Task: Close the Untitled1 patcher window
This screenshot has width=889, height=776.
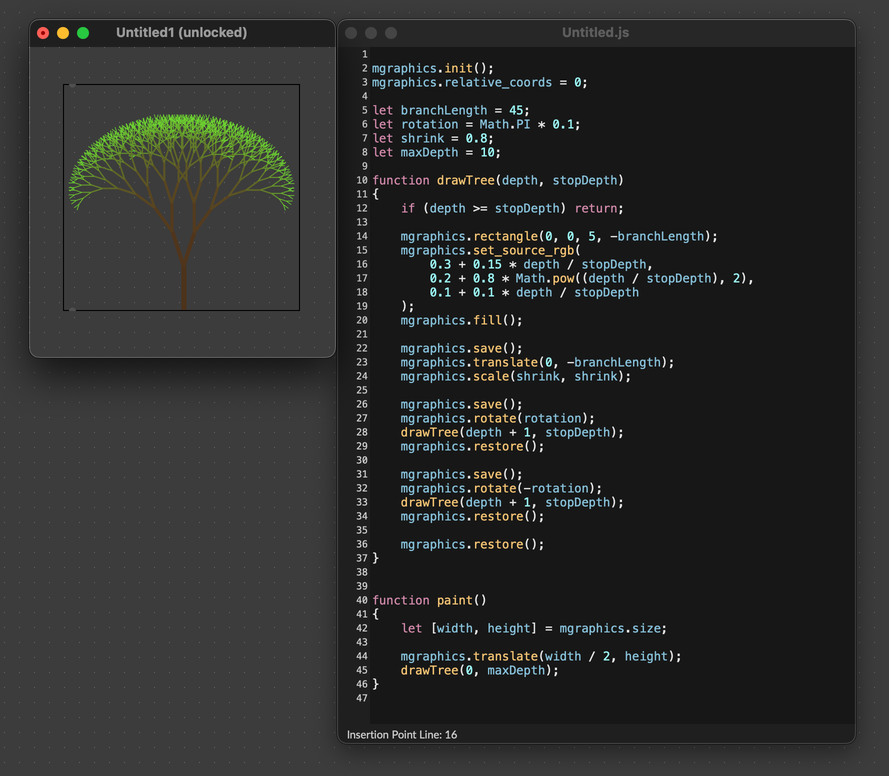Action: click(x=43, y=33)
